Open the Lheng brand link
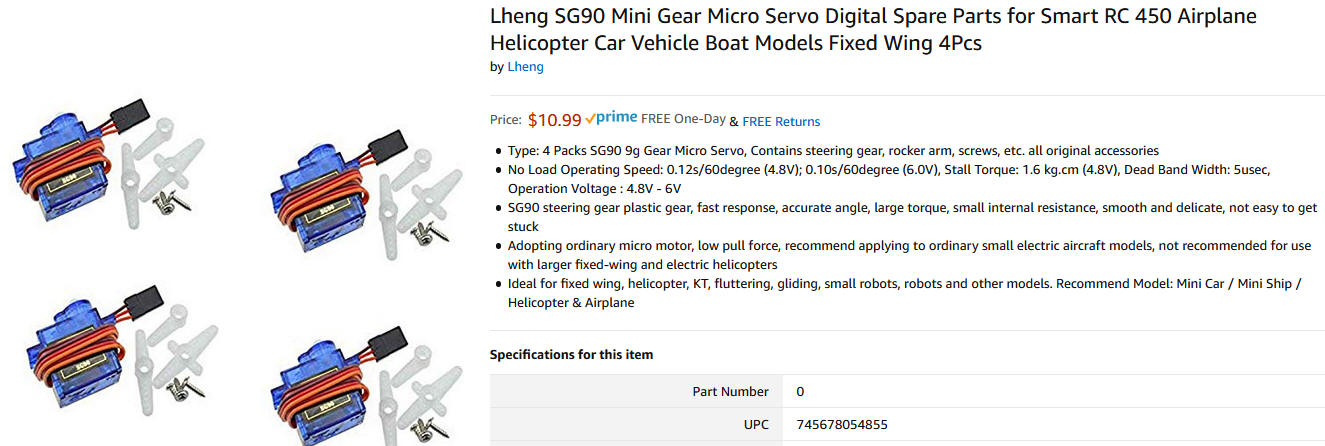 click(x=525, y=67)
